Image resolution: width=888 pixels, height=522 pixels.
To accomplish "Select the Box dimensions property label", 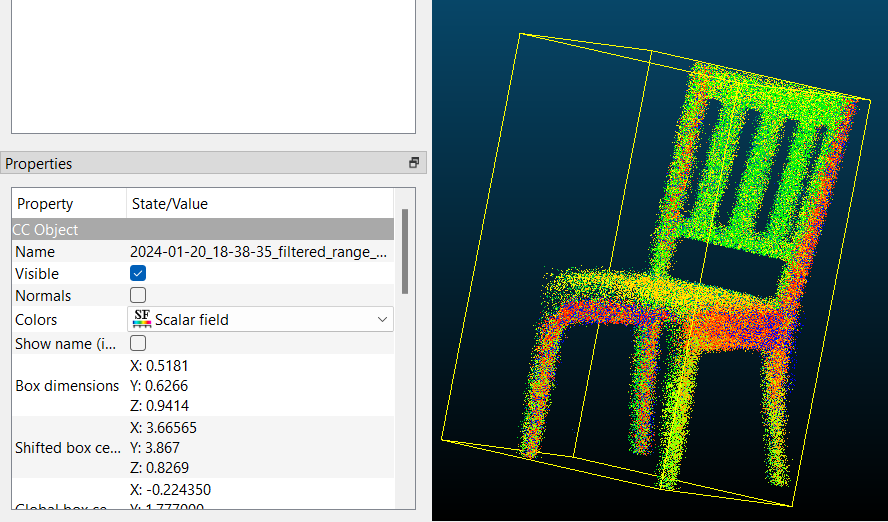I will click(x=67, y=386).
